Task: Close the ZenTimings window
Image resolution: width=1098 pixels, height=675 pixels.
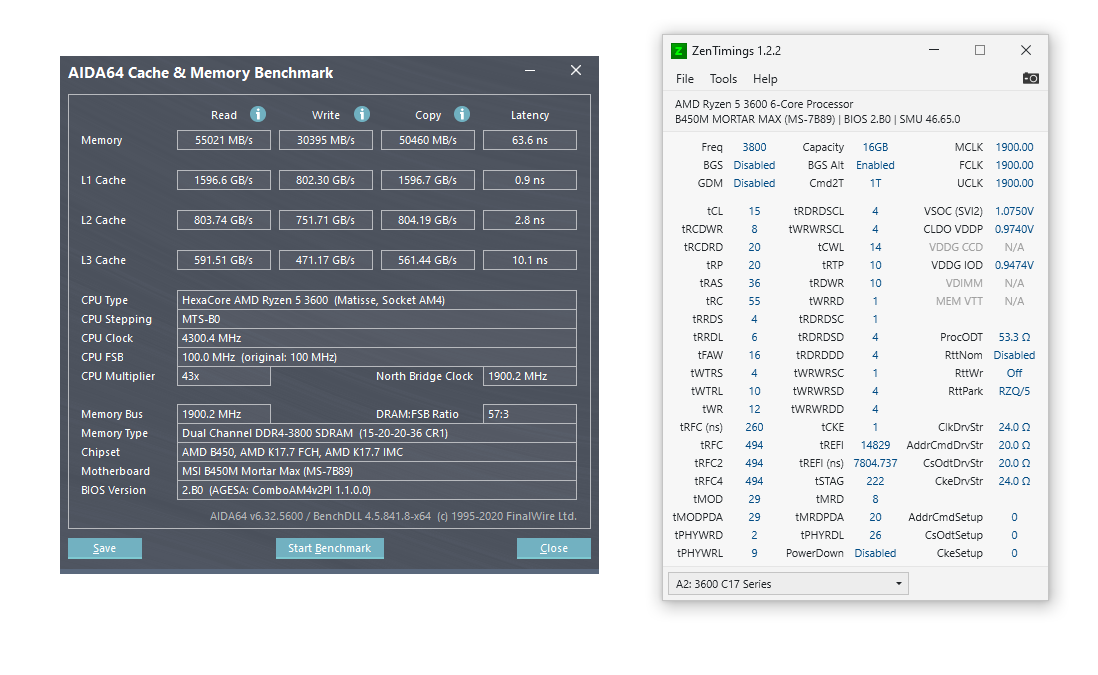Action: [x=1026, y=50]
